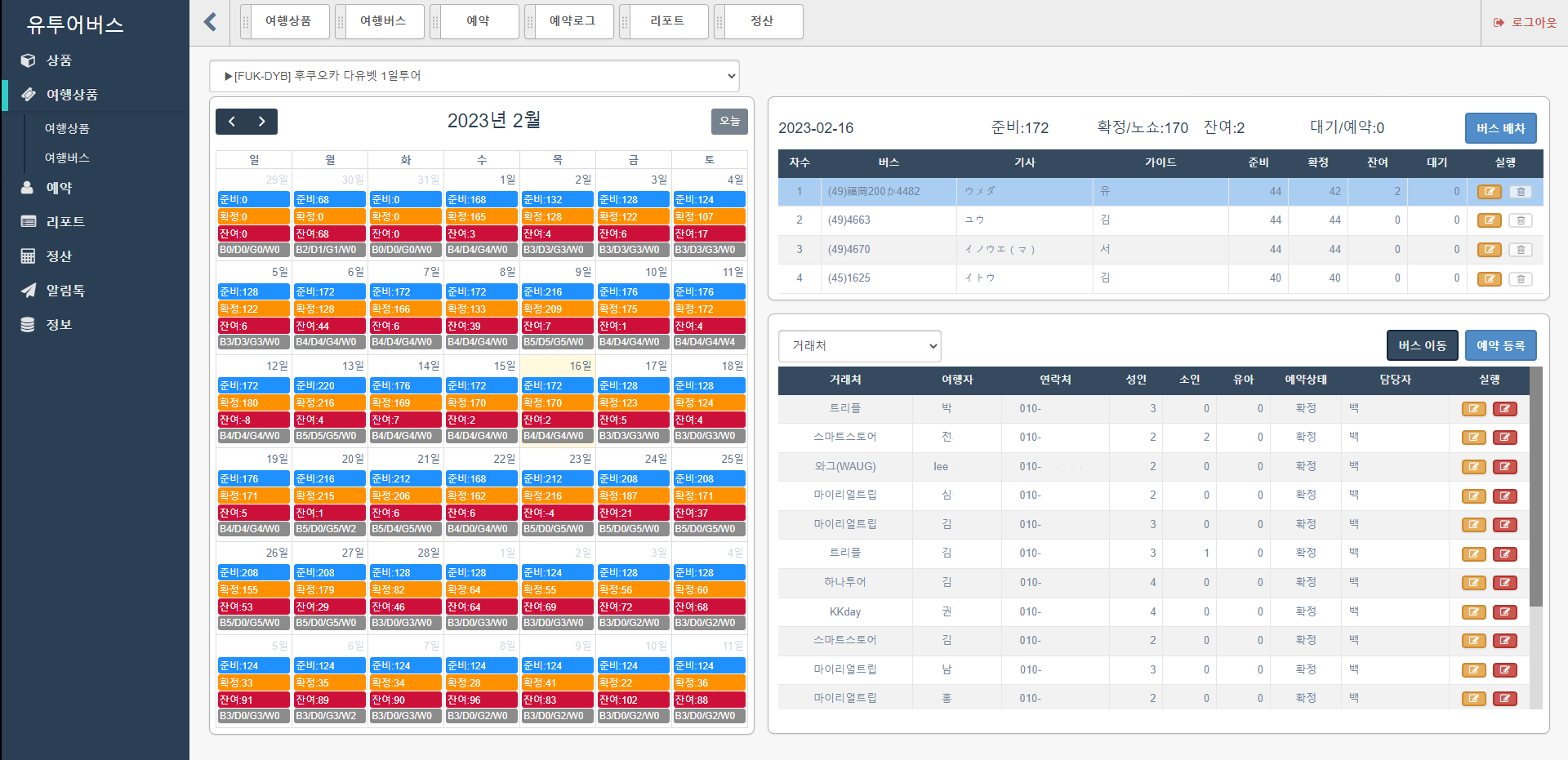Click the red edit icon in KKday row
Image resolution: width=1568 pixels, height=760 pixels.
tap(1504, 612)
